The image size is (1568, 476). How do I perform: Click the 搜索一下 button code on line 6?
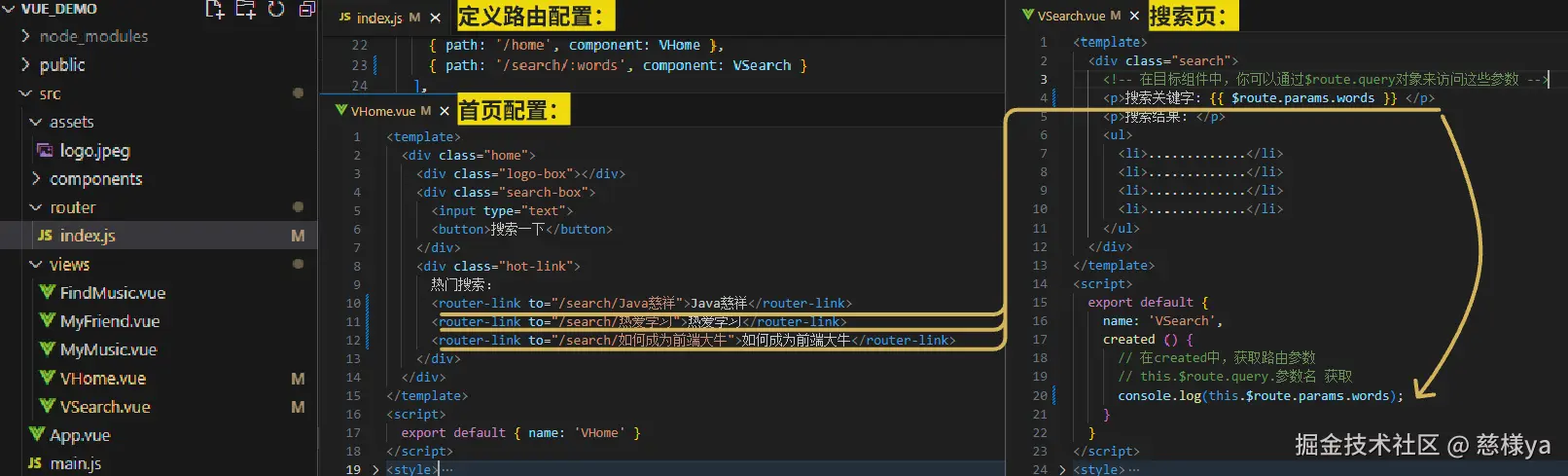coord(522,230)
